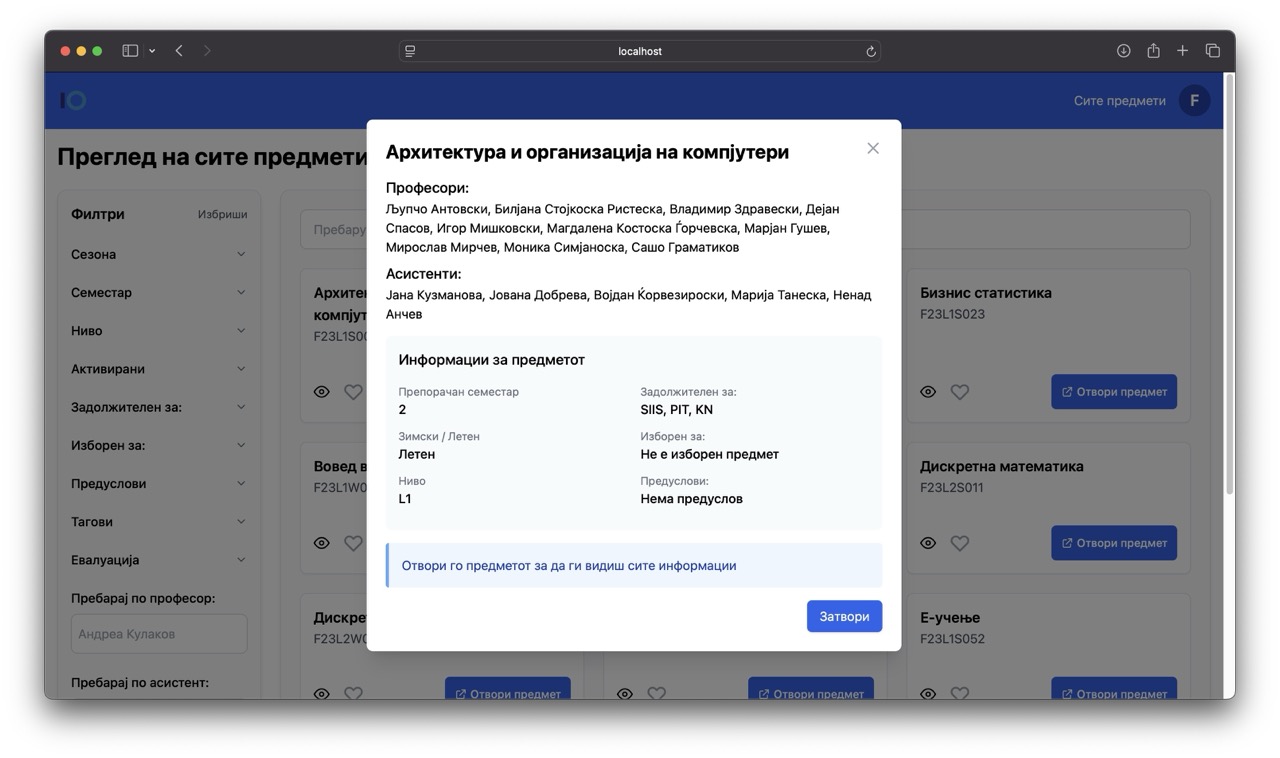The width and height of the screenshot is (1280, 758).
Task: Reload the page in Safari
Action: coord(871,51)
